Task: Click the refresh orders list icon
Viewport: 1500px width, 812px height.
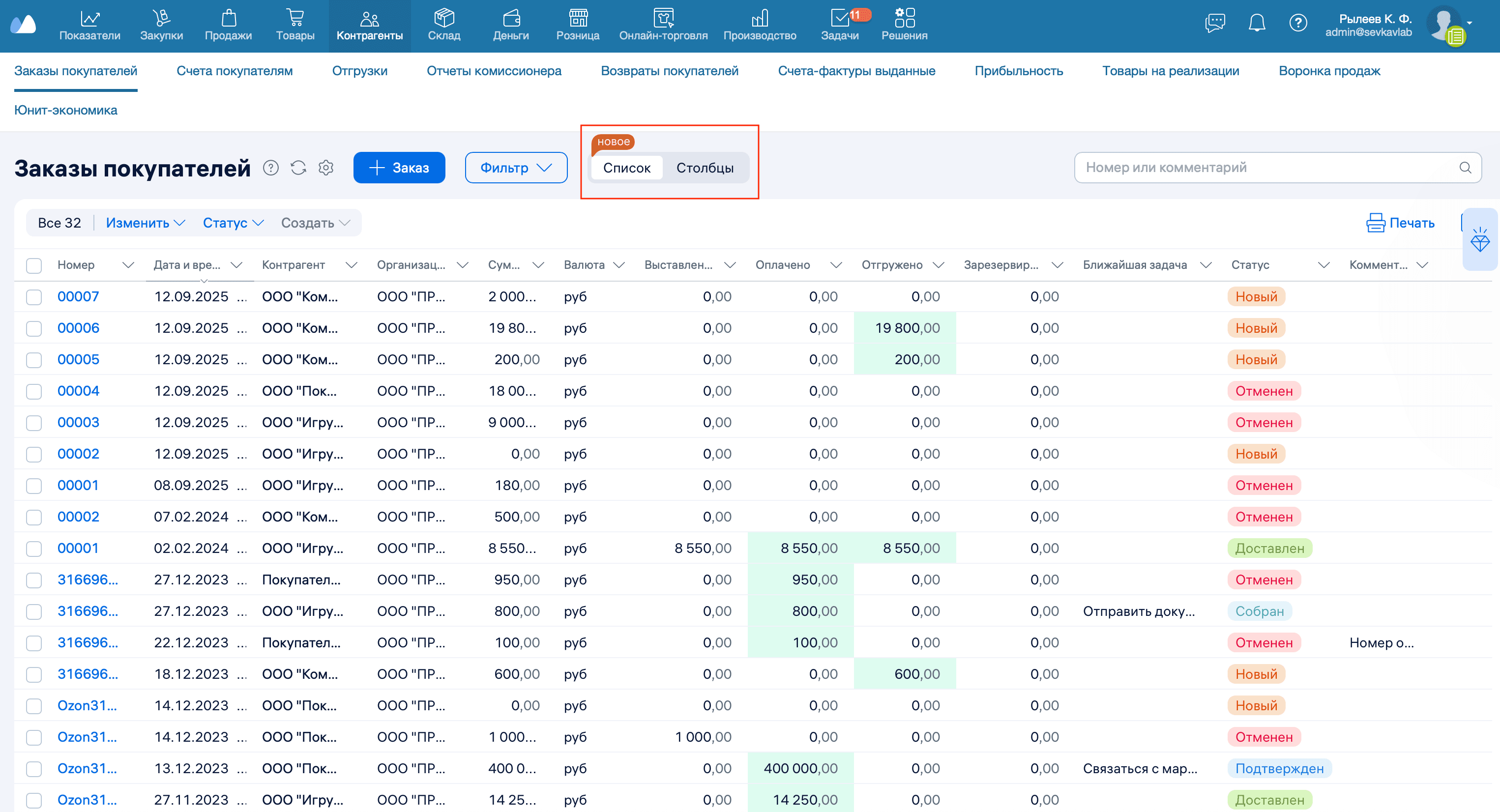Action: click(298, 168)
